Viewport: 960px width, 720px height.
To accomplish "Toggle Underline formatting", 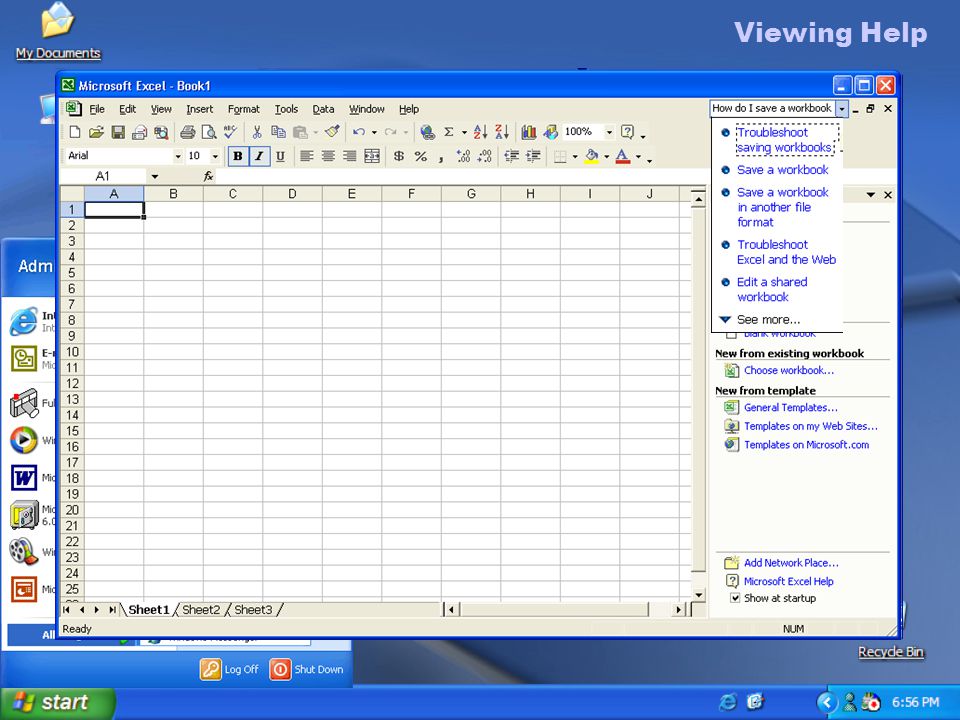I will [x=280, y=156].
